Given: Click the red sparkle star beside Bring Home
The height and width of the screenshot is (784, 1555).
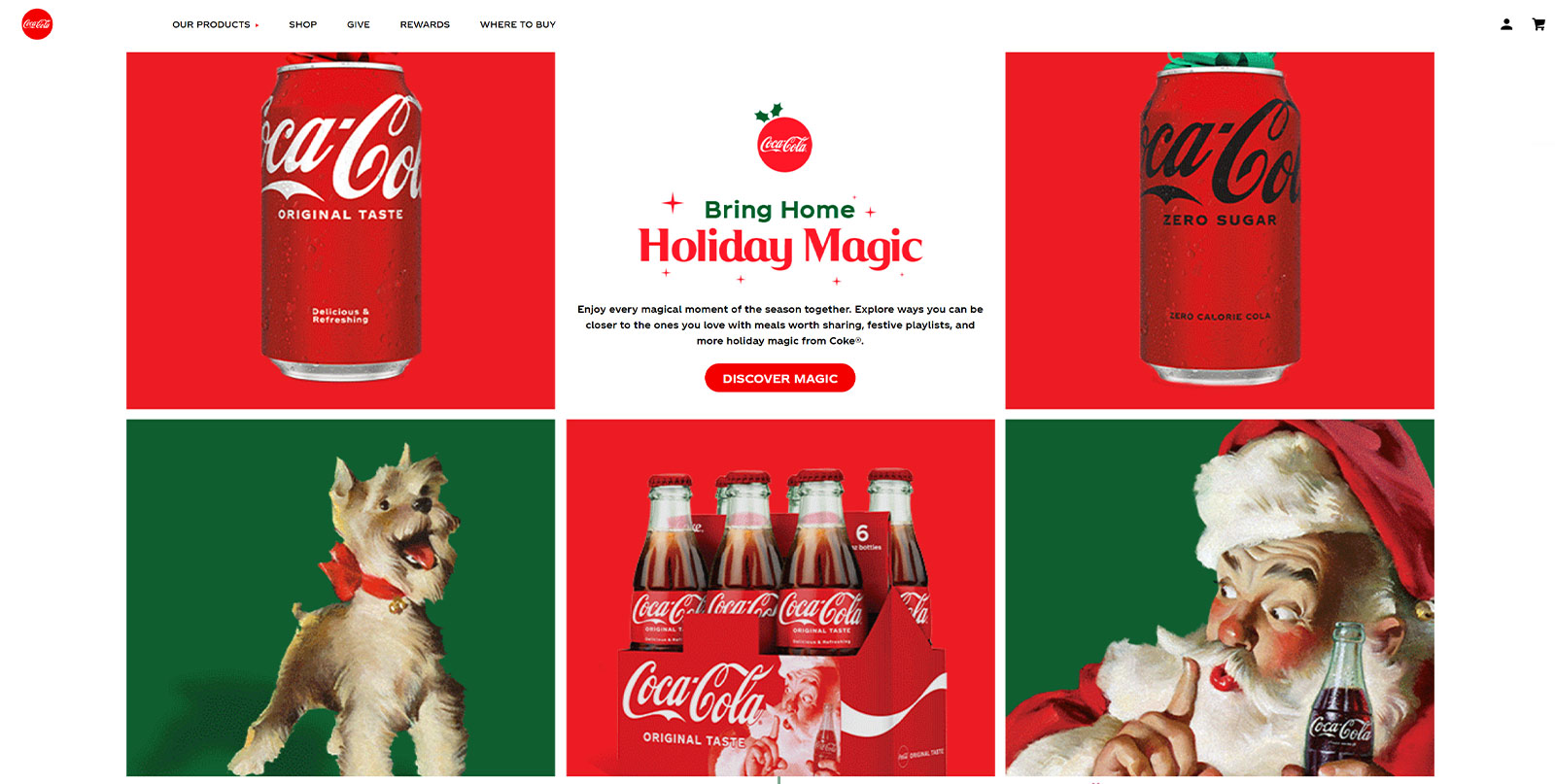Looking at the screenshot, I should coord(673,203).
